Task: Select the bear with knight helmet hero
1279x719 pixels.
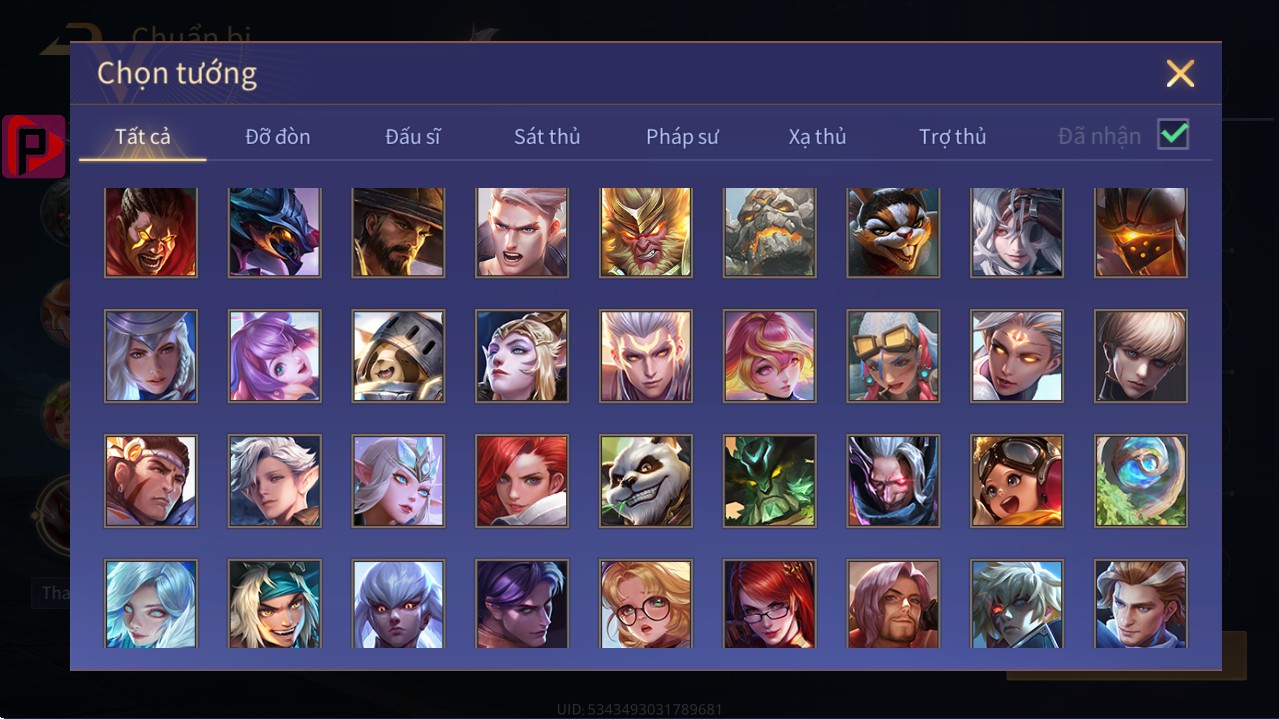Action: 398,356
